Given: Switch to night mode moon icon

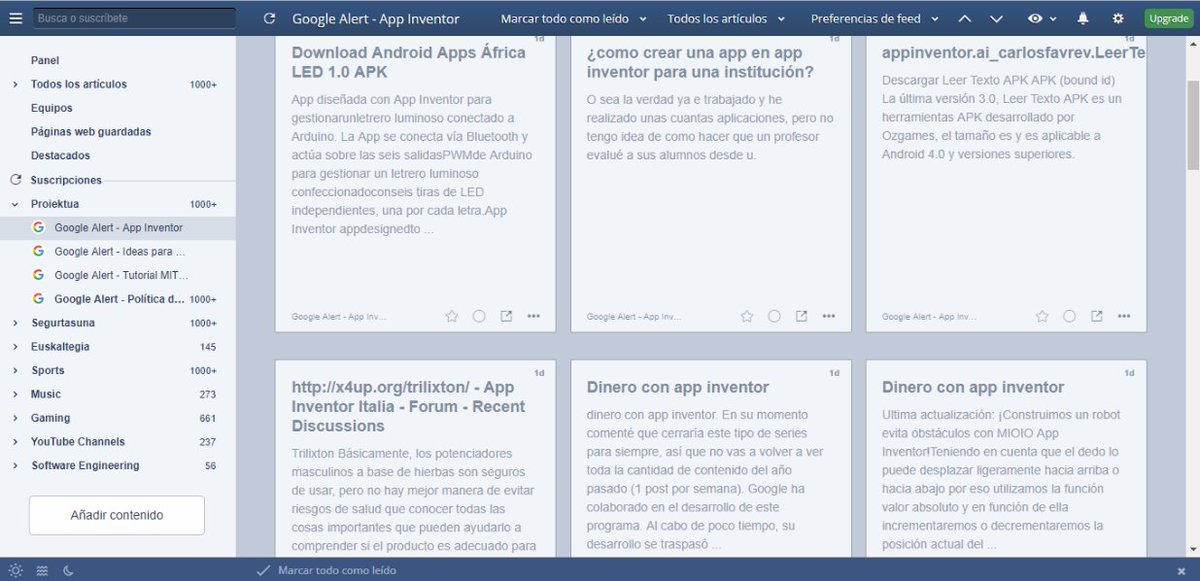Looking at the screenshot, I should pyautogui.click(x=69, y=570).
